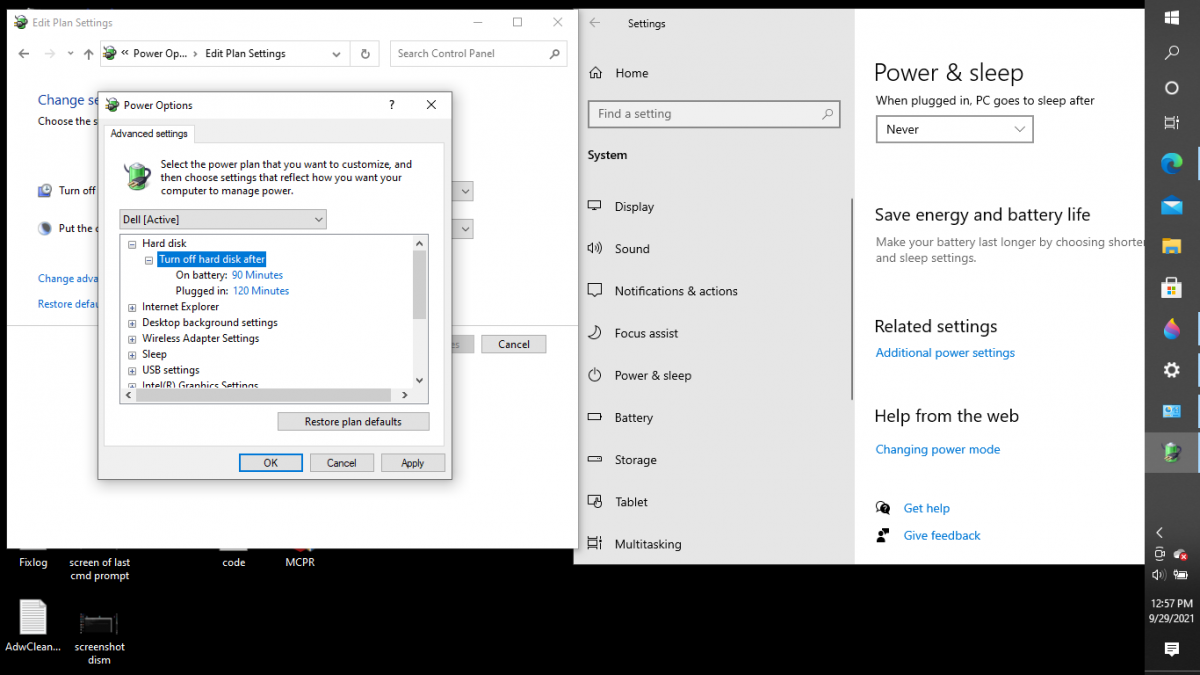Open the sleep after Never dropdown
Image resolution: width=1200 pixels, height=675 pixels.
[954, 129]
